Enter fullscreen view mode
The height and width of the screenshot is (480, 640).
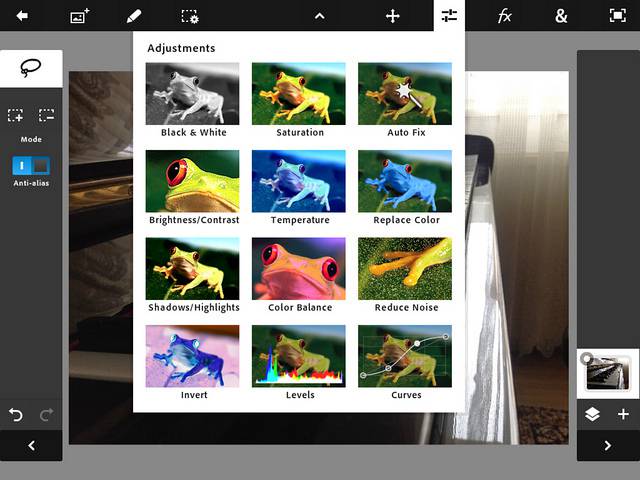(618, 16)
